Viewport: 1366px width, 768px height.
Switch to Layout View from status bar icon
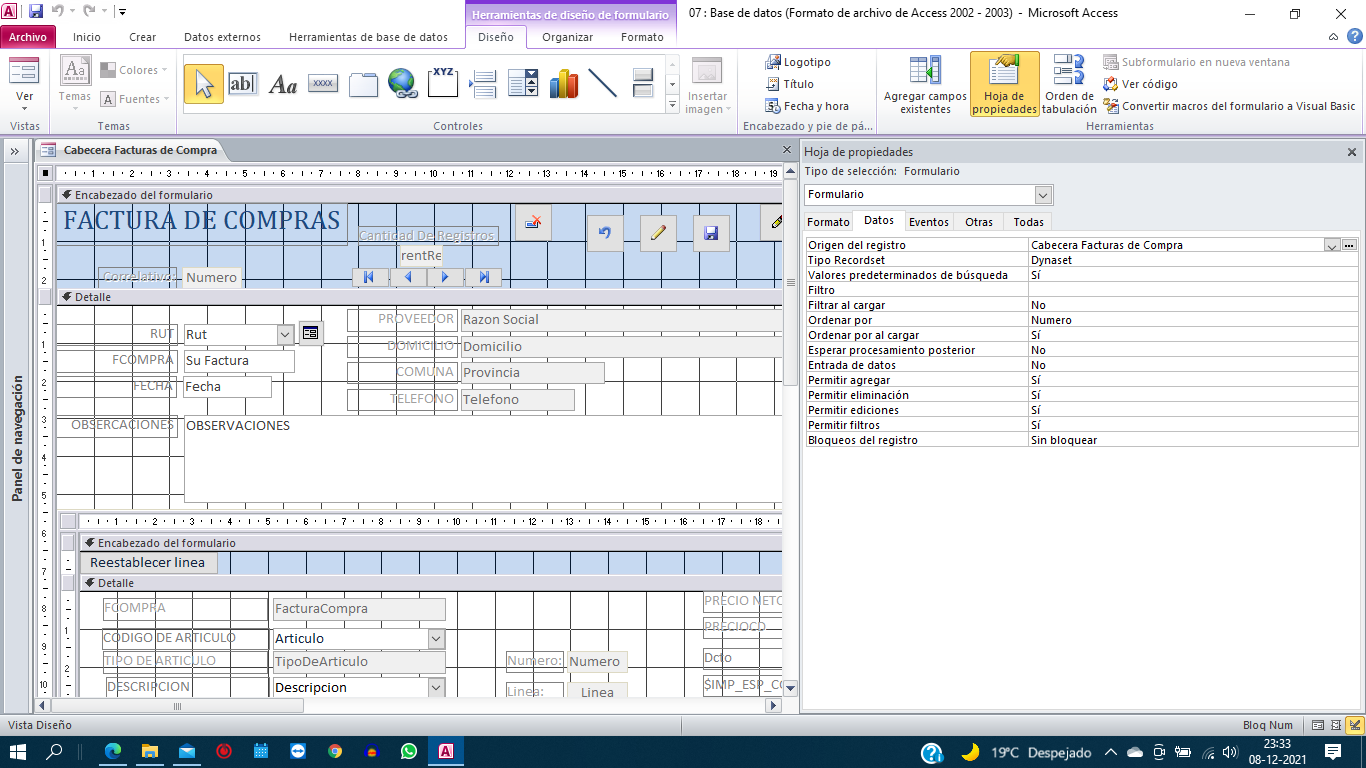pos(1337,725)
